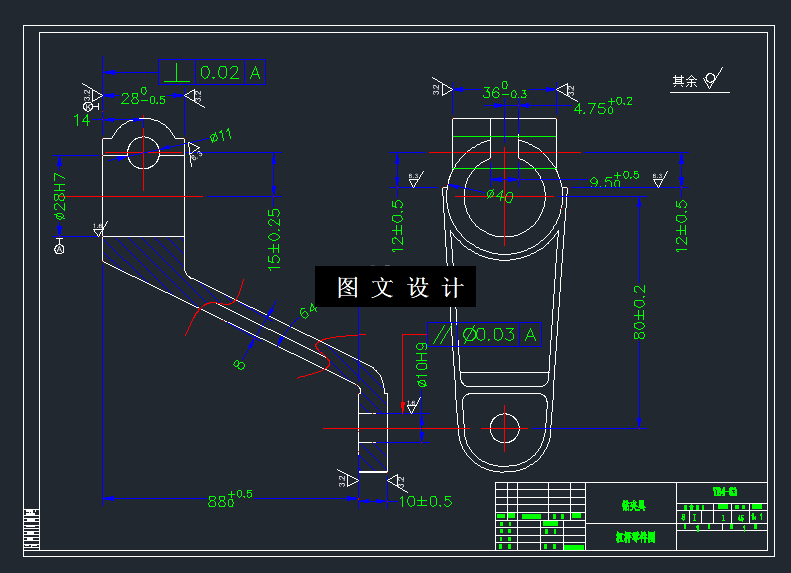Click the ø11 hole diameter label
791x573 pixels.
tap(220, 136)
